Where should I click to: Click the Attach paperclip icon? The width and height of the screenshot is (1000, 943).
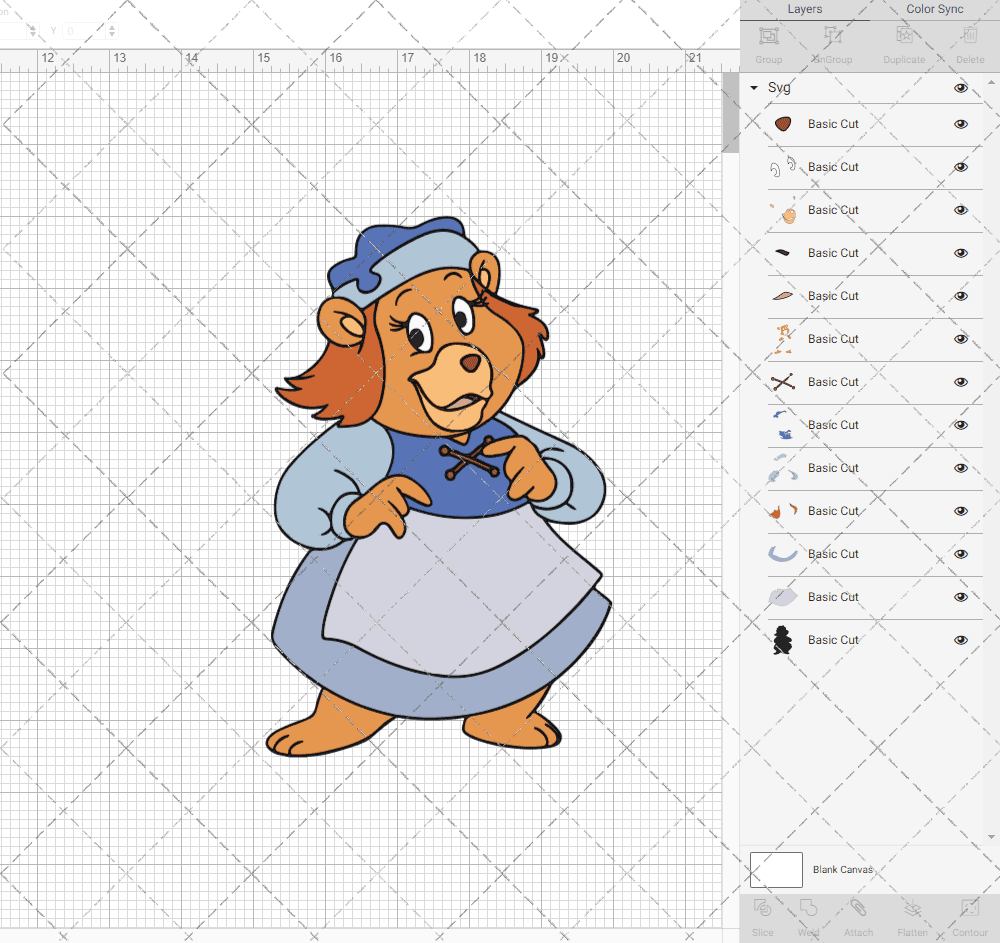point(858,908)
